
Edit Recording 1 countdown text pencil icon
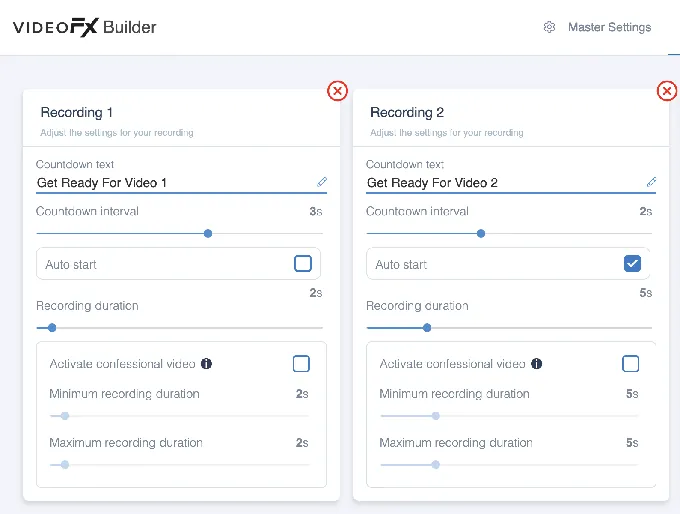(322, 182)
